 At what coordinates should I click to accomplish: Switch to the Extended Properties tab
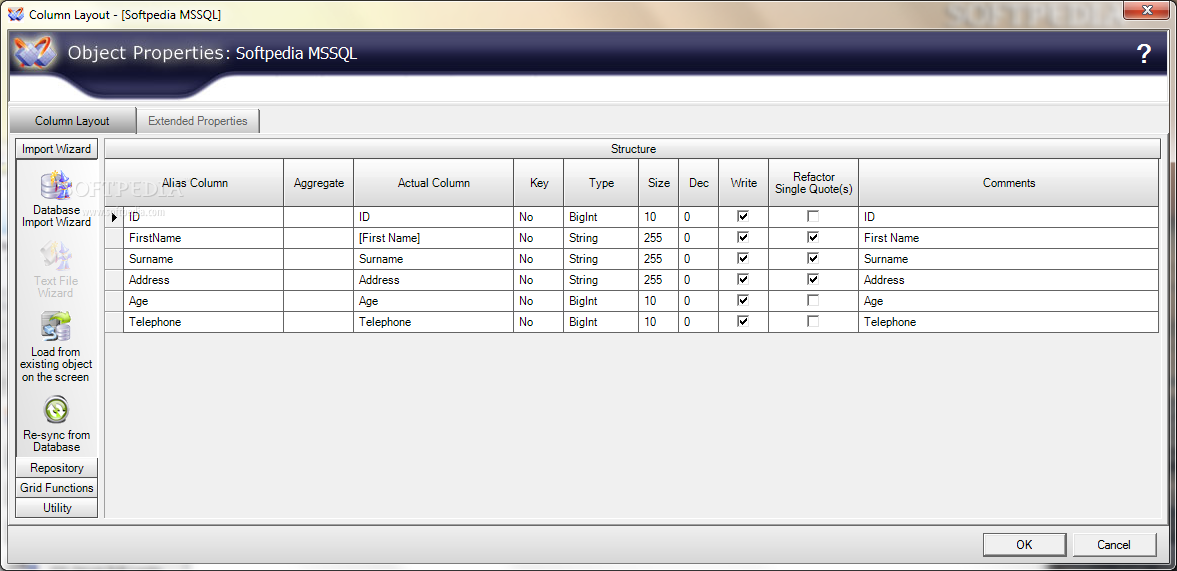click(x=197, y=121)
